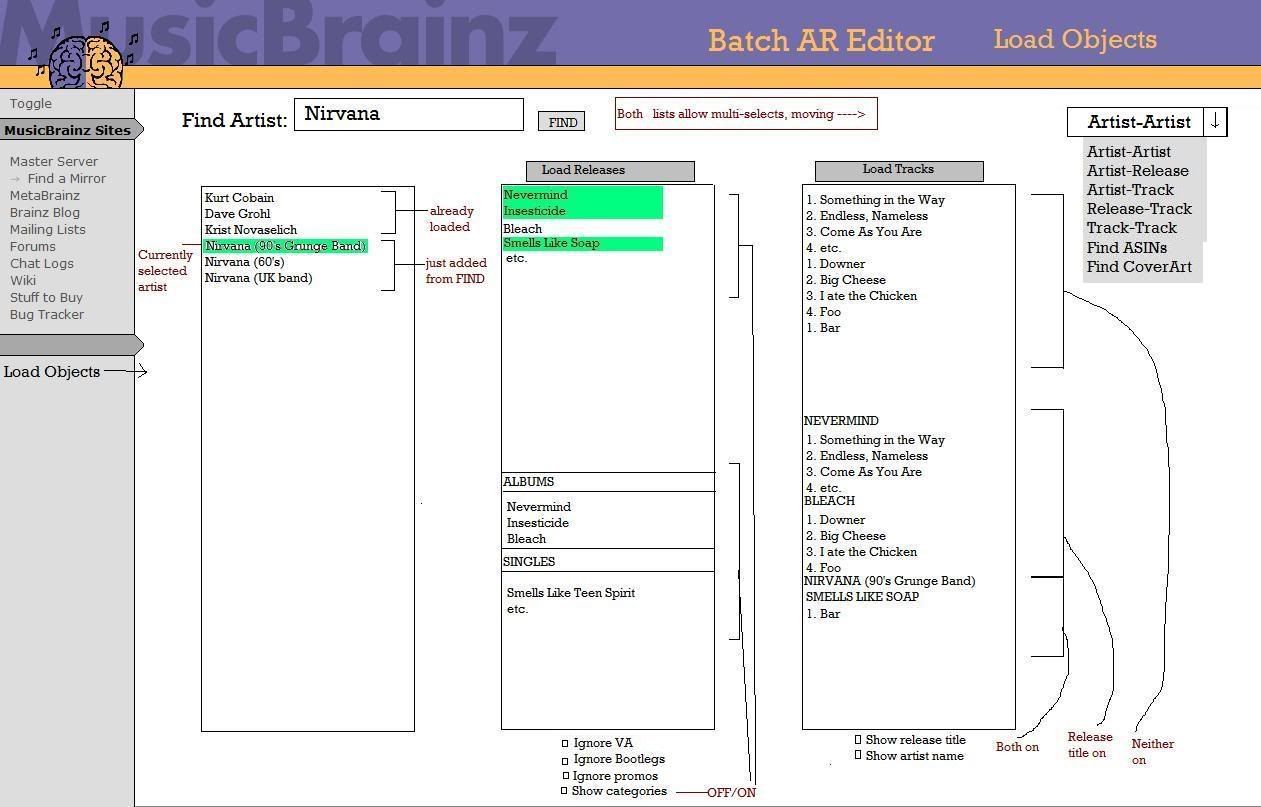Click Load Objects in the sidebar
1261x807 pixels.
52,372
